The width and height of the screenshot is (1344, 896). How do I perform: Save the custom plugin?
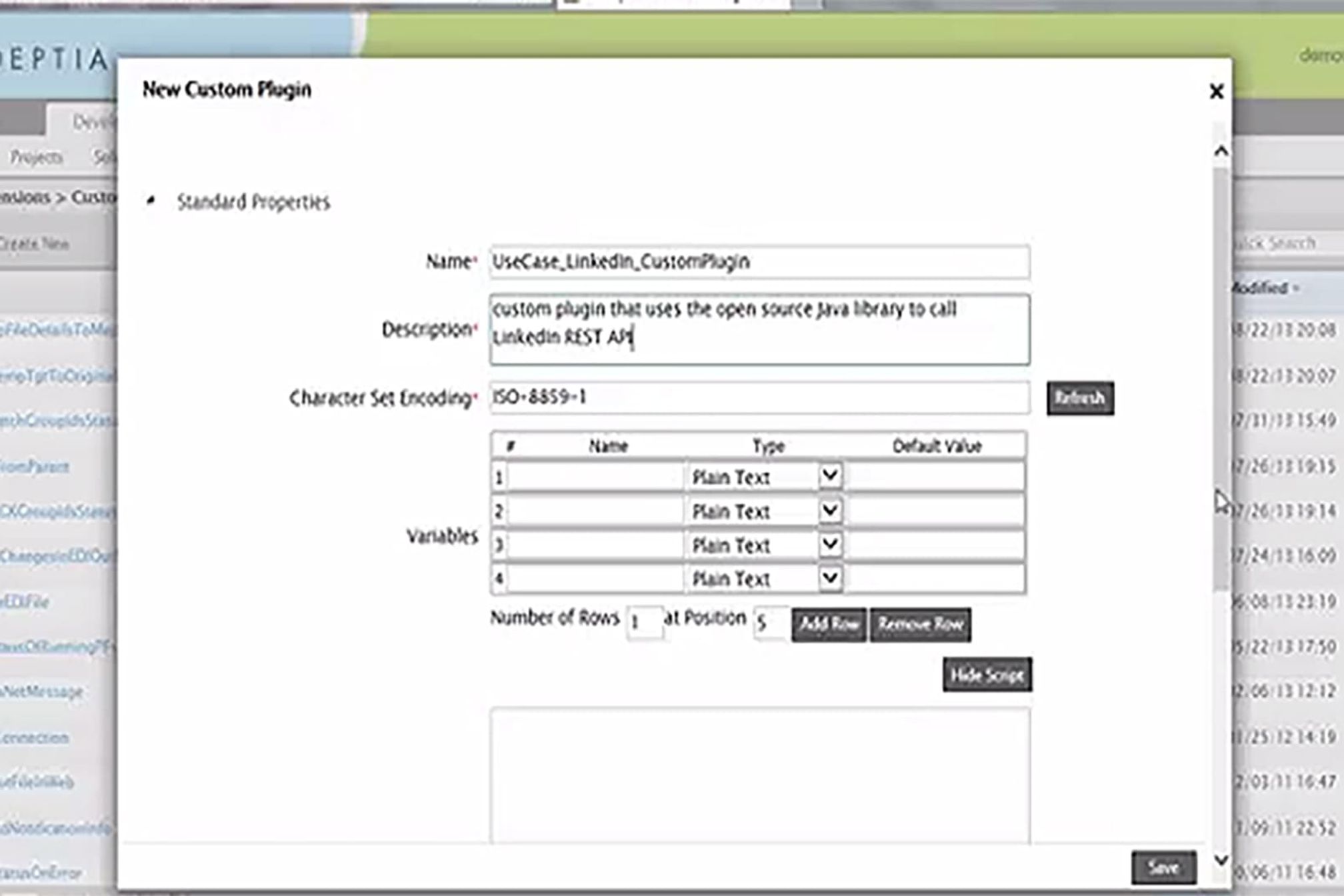tap(1163, 867)
